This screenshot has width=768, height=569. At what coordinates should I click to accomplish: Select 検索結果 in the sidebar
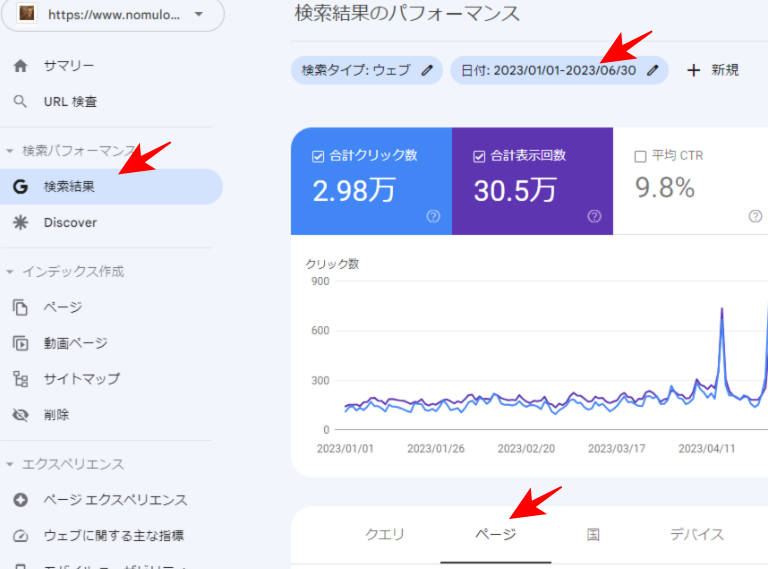tap(111, 187)
